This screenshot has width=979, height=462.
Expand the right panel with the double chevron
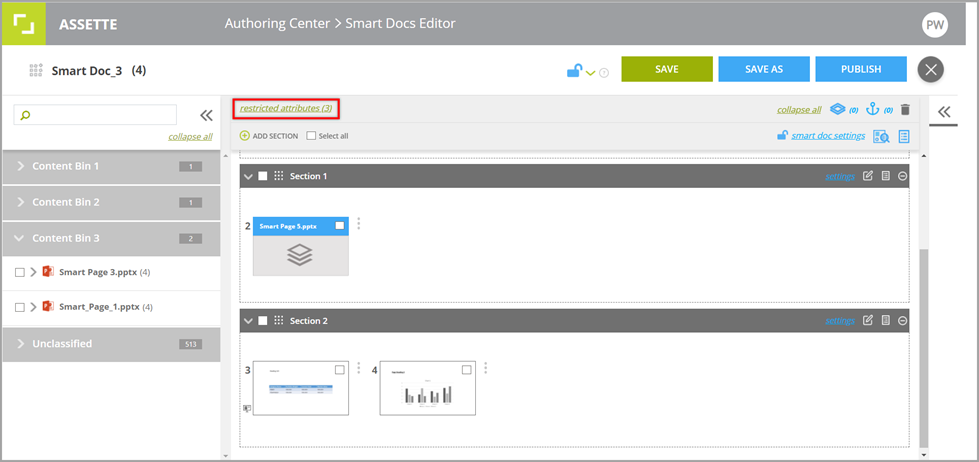point(944,112)
